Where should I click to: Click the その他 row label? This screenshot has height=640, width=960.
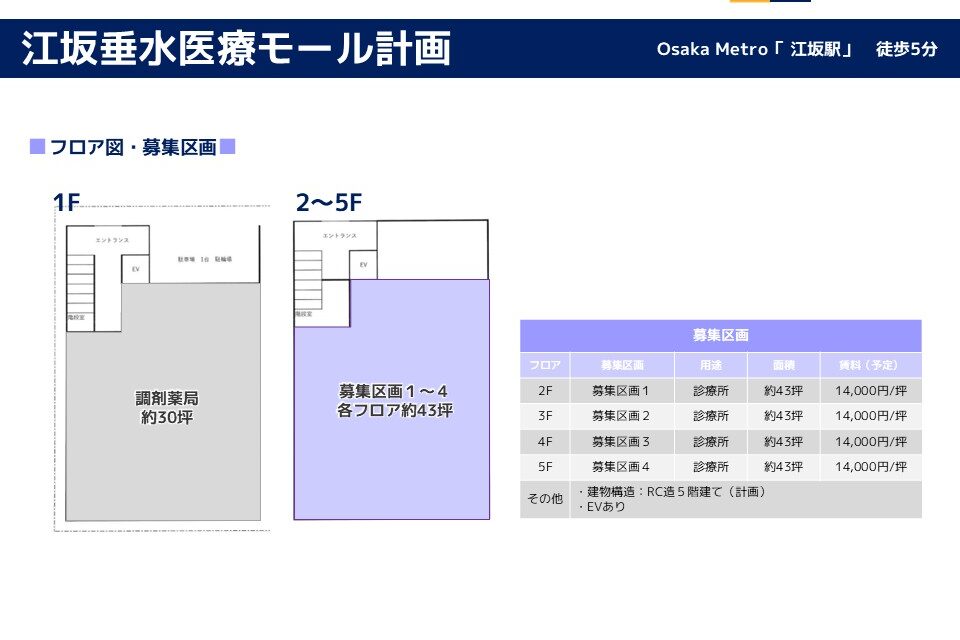click(x=545, y=499)
